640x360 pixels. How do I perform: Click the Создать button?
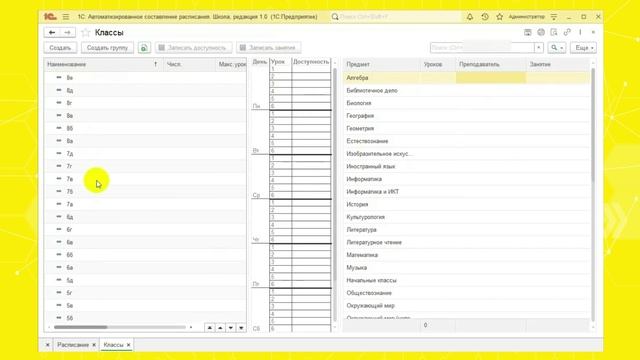[x=60, y=48]
